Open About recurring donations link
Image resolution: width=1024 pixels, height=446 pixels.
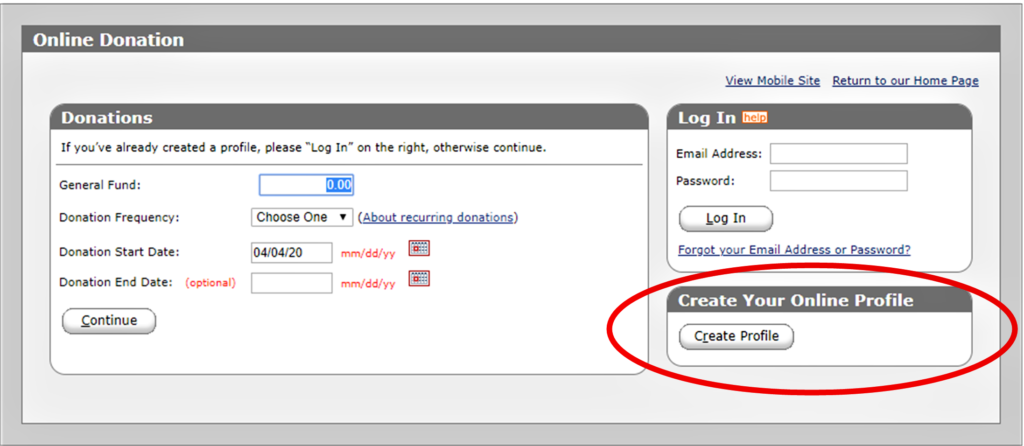pos(438,217)
